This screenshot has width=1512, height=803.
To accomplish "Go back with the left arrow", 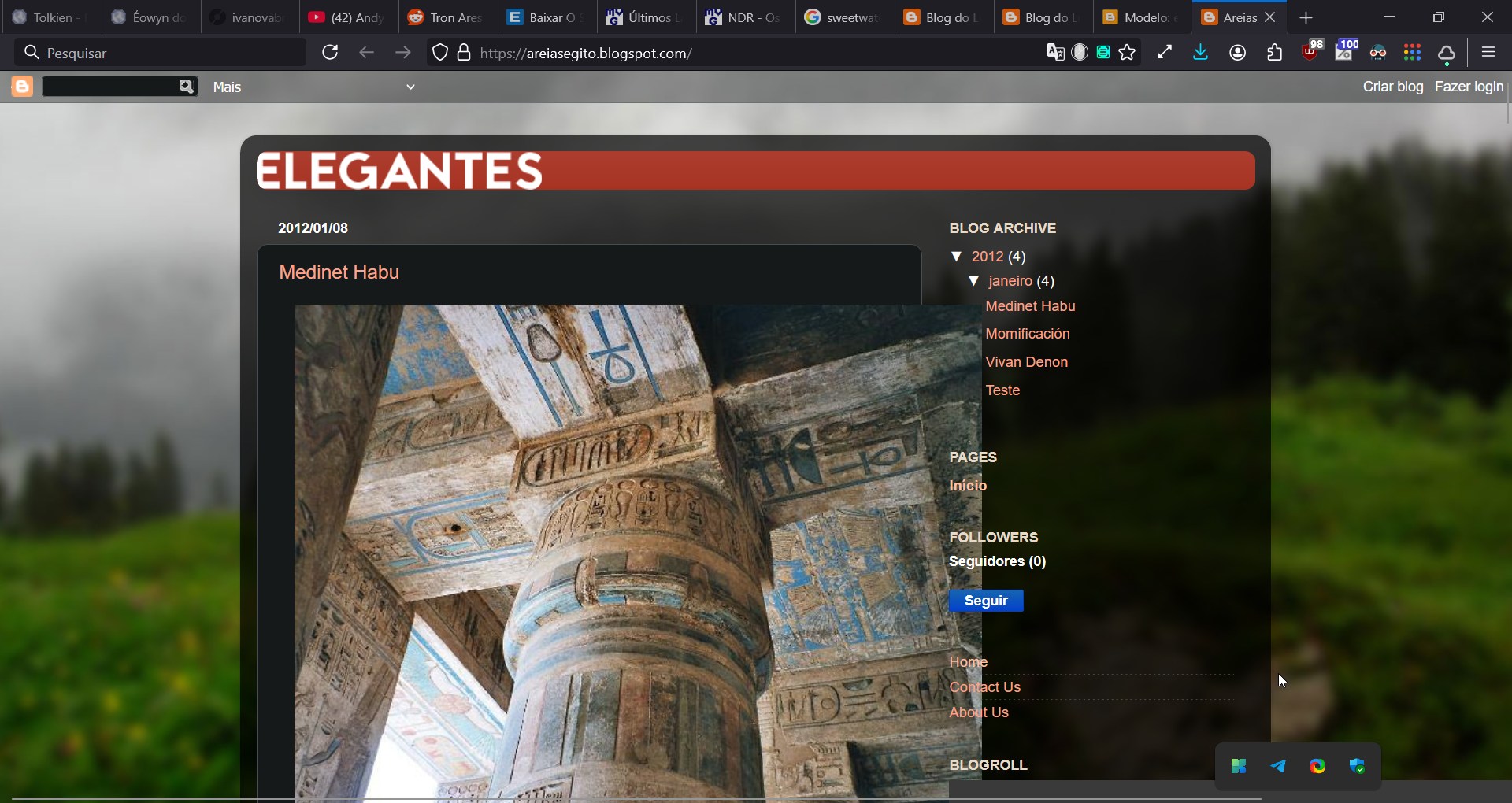I will click(366, 53).
